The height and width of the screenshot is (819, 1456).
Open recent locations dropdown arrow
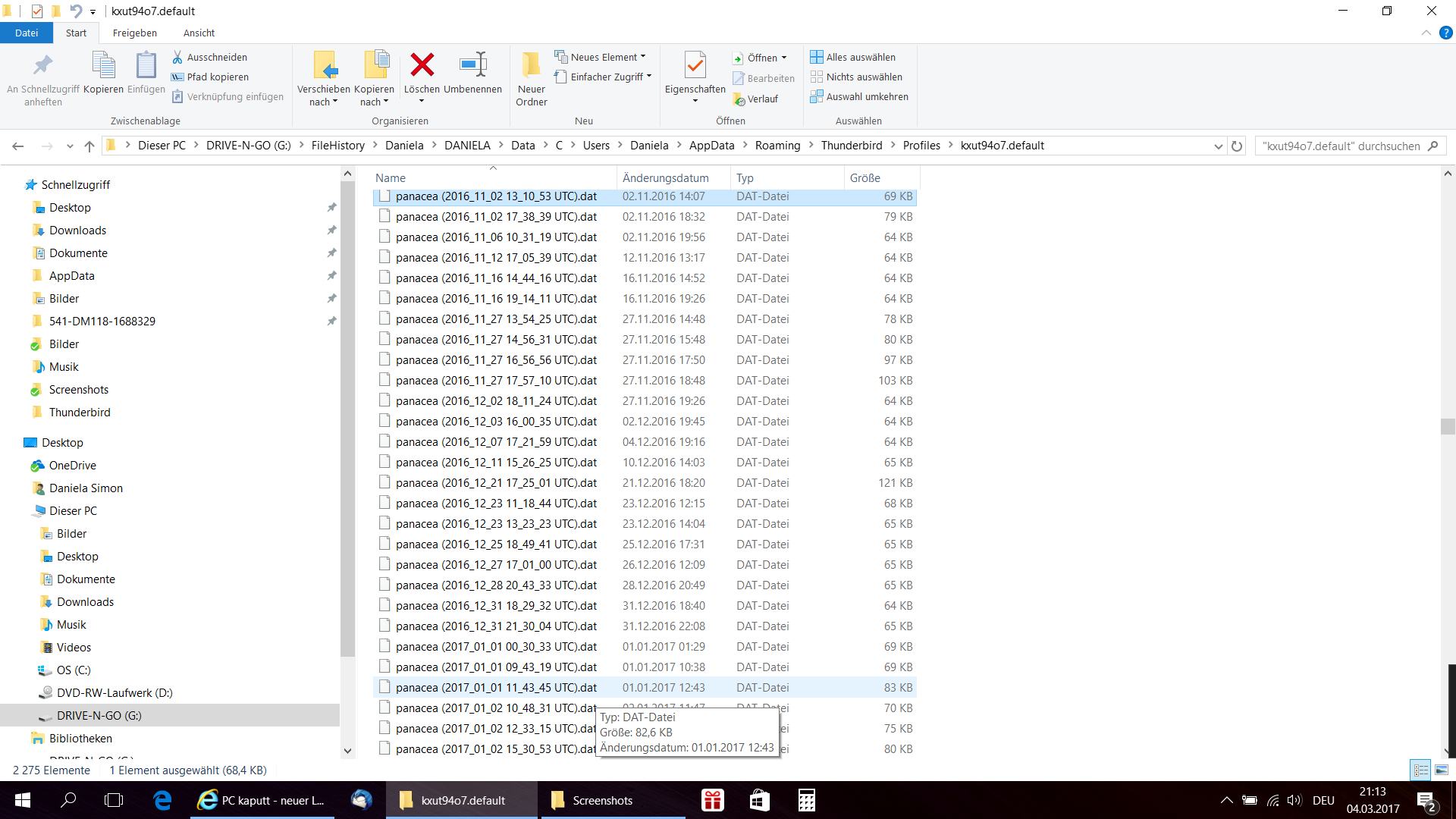tap(70, 146)
